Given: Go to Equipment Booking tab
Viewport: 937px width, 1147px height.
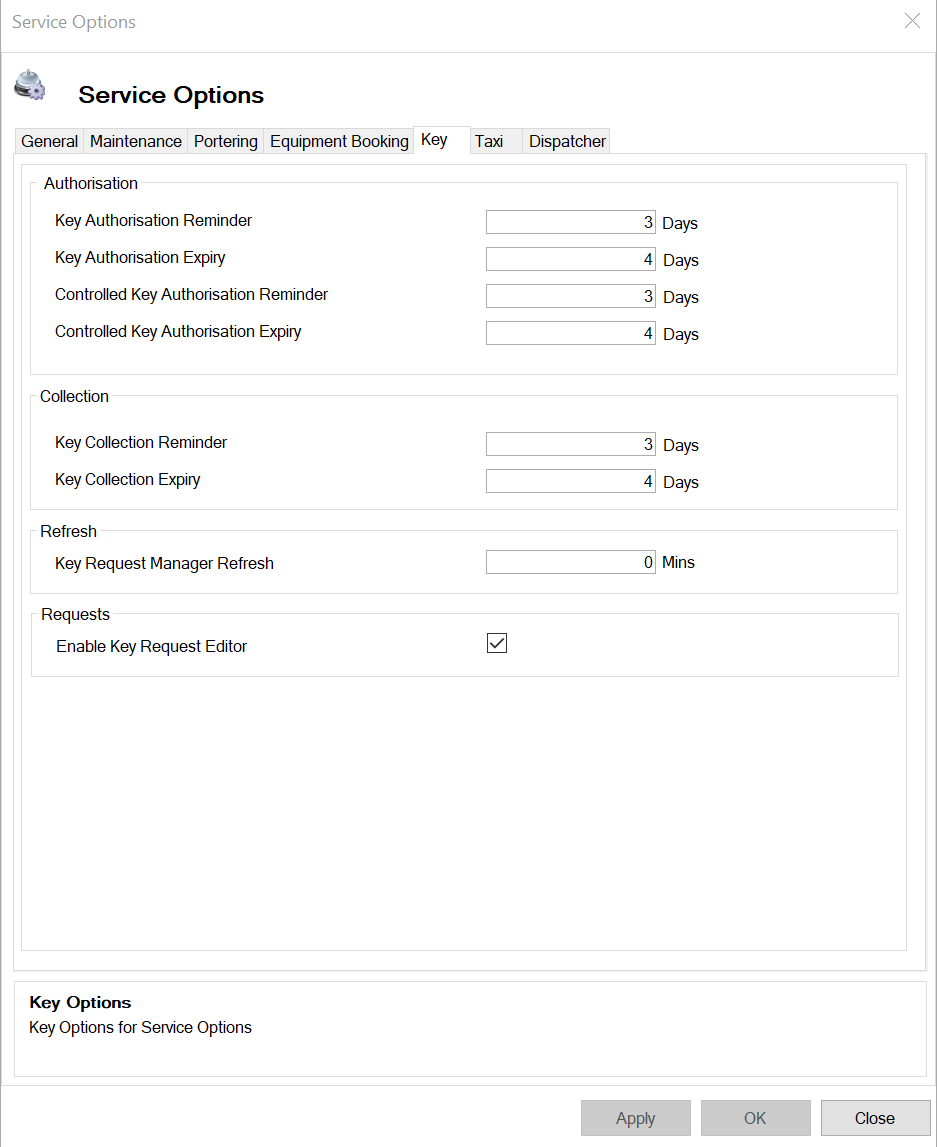Looking at the screenshot, I should click(339, 141).
